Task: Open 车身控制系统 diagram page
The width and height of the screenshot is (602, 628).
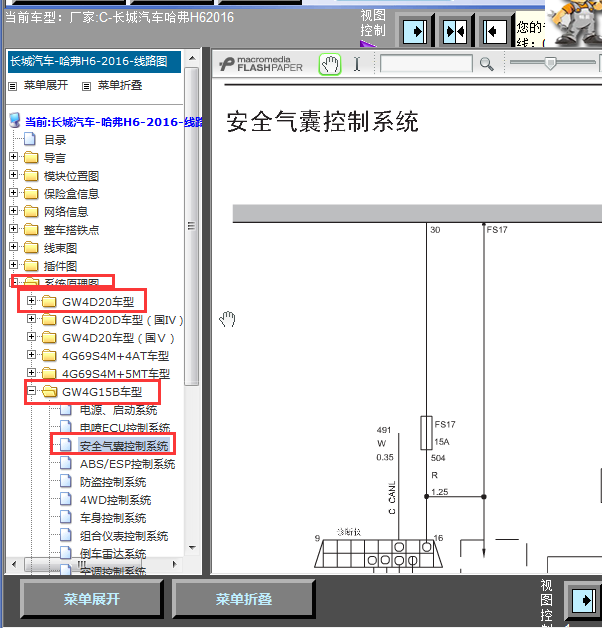Action: [x=113, y=518]
